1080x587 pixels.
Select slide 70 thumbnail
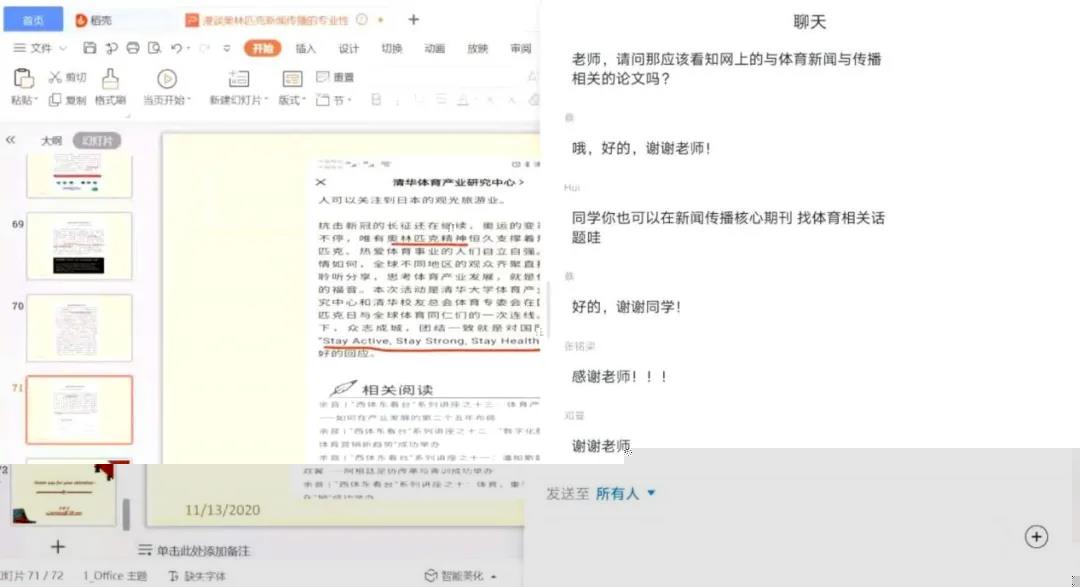[x=79, y=328]
